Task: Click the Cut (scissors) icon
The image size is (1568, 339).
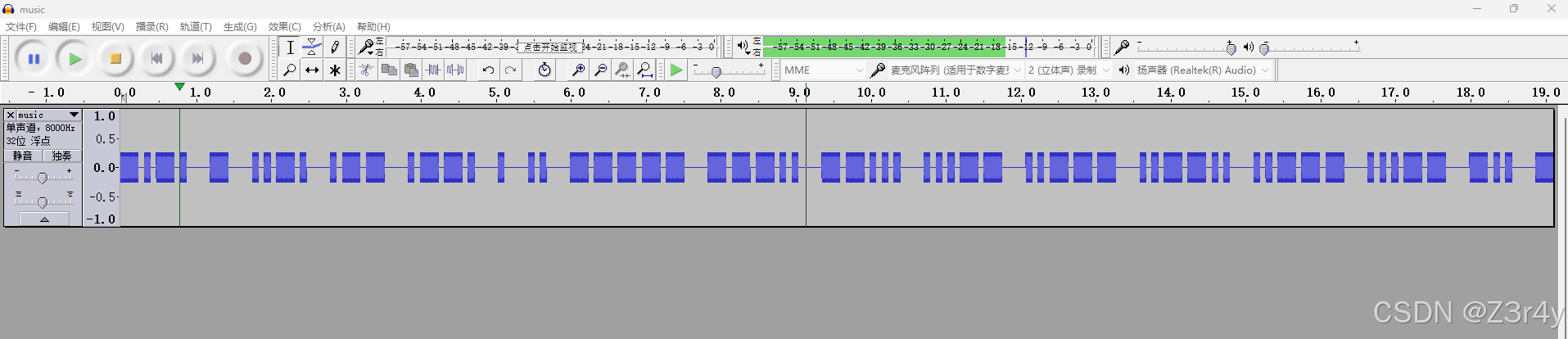Action: [367, 70]
